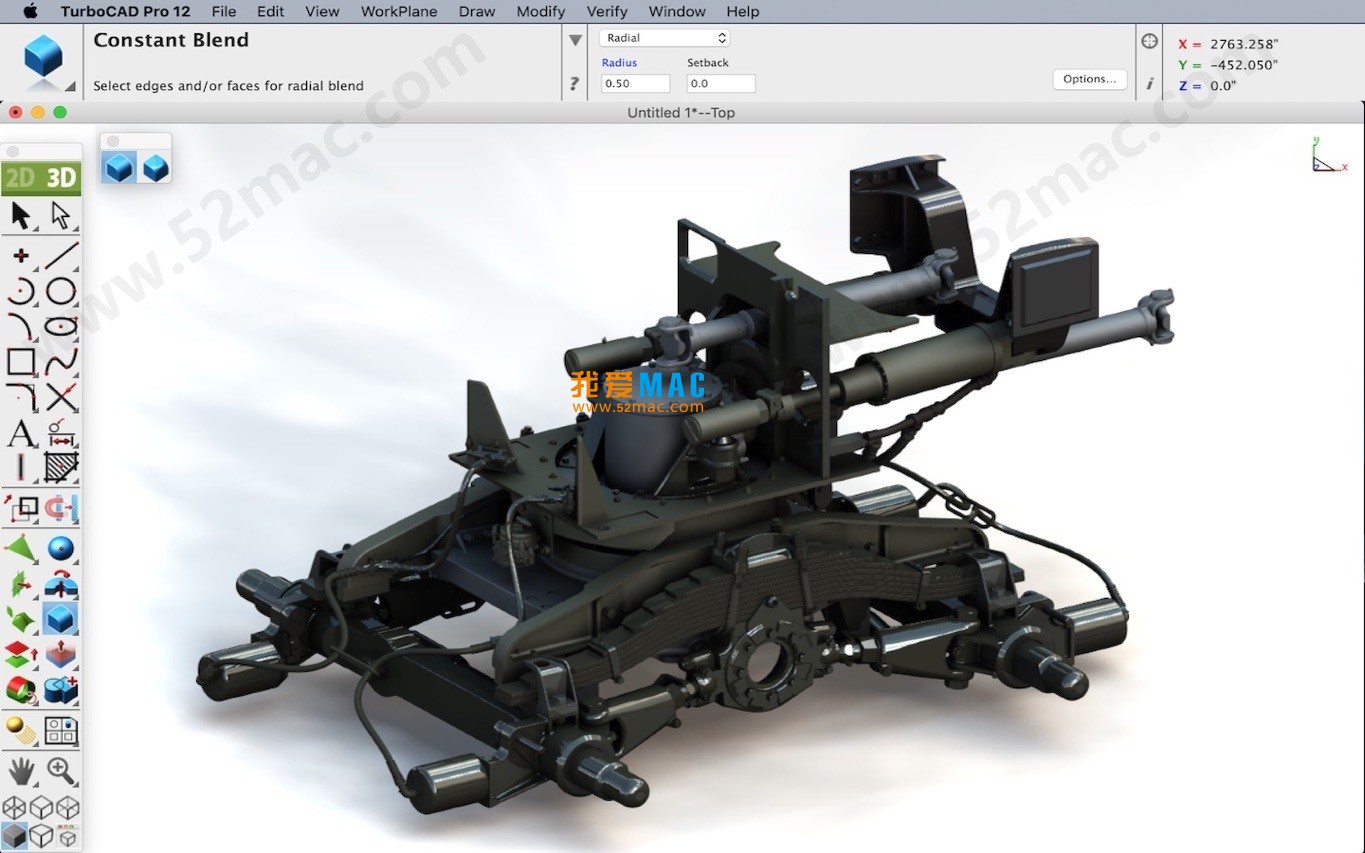Click inside the Radius input field

634,83
